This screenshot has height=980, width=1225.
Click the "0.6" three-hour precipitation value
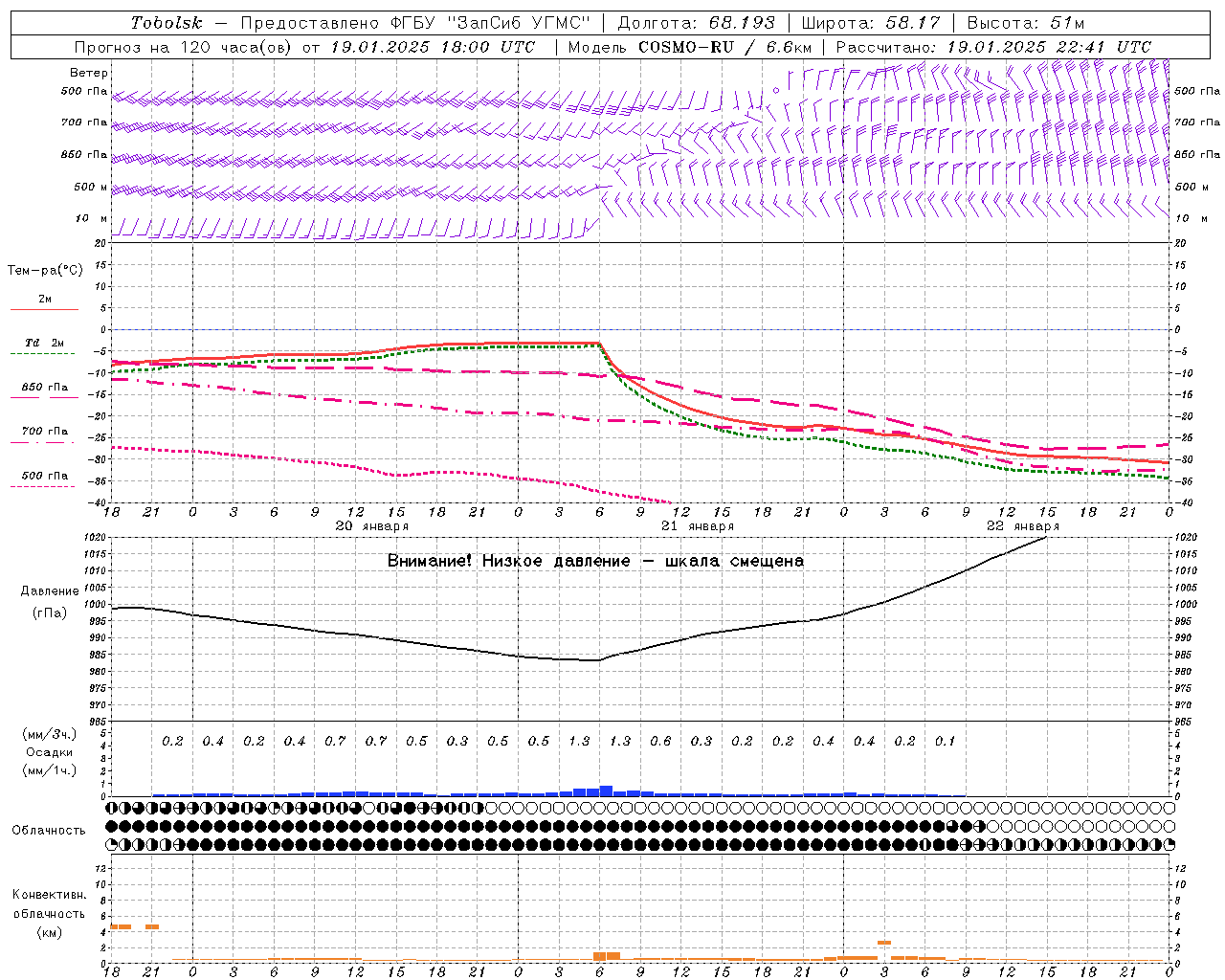[x=660, y=742]
